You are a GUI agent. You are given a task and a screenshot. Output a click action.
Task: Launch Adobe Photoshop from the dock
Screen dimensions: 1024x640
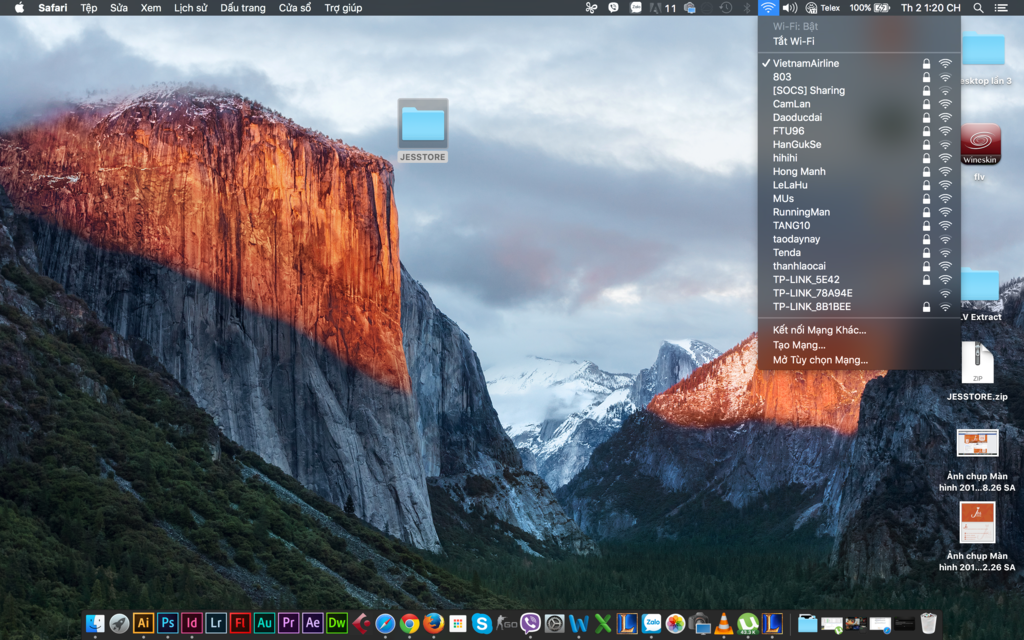click(x=168, y=623)
